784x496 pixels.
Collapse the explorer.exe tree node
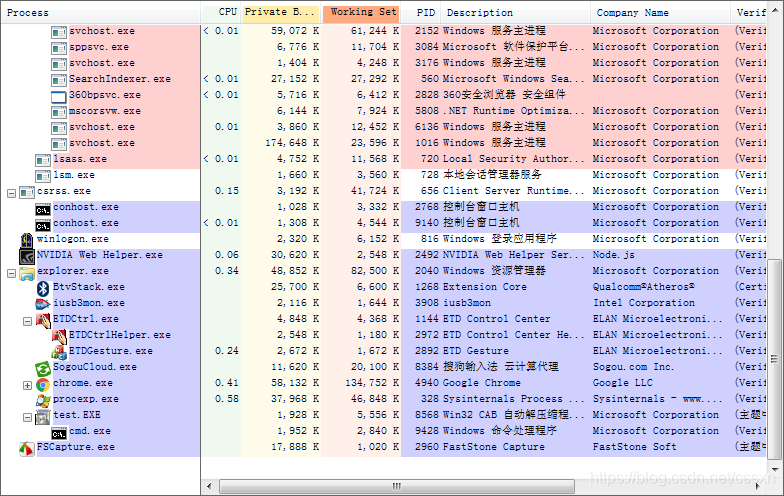coord(12,273)
